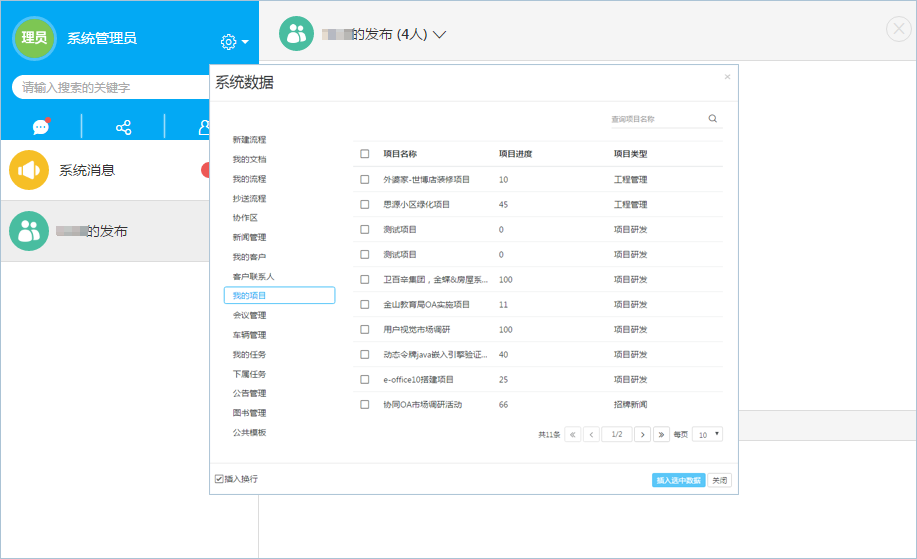The image size is (917, 559).
Task: Jump to the last page
Action: (x=661, y=434)
